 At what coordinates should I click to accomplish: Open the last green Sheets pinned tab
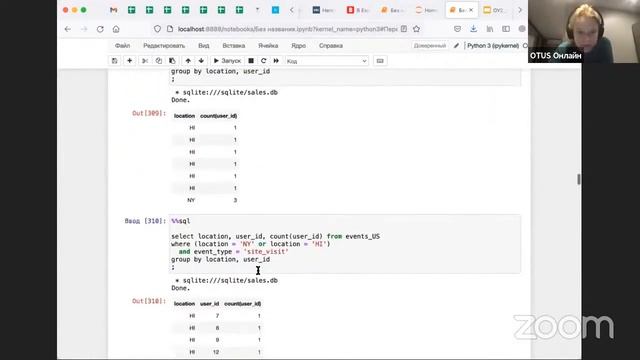pos(240,10)
